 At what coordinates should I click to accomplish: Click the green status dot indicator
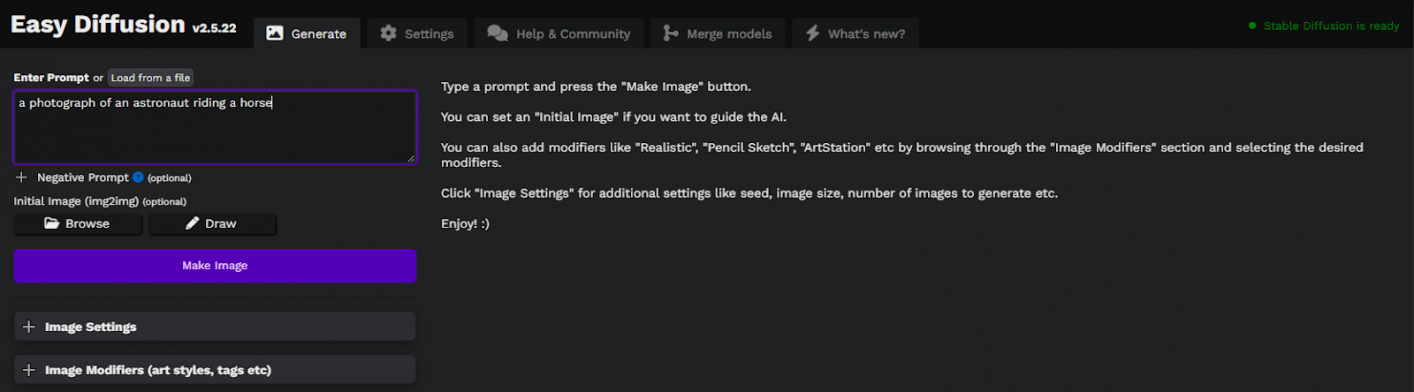(1252, 26)
